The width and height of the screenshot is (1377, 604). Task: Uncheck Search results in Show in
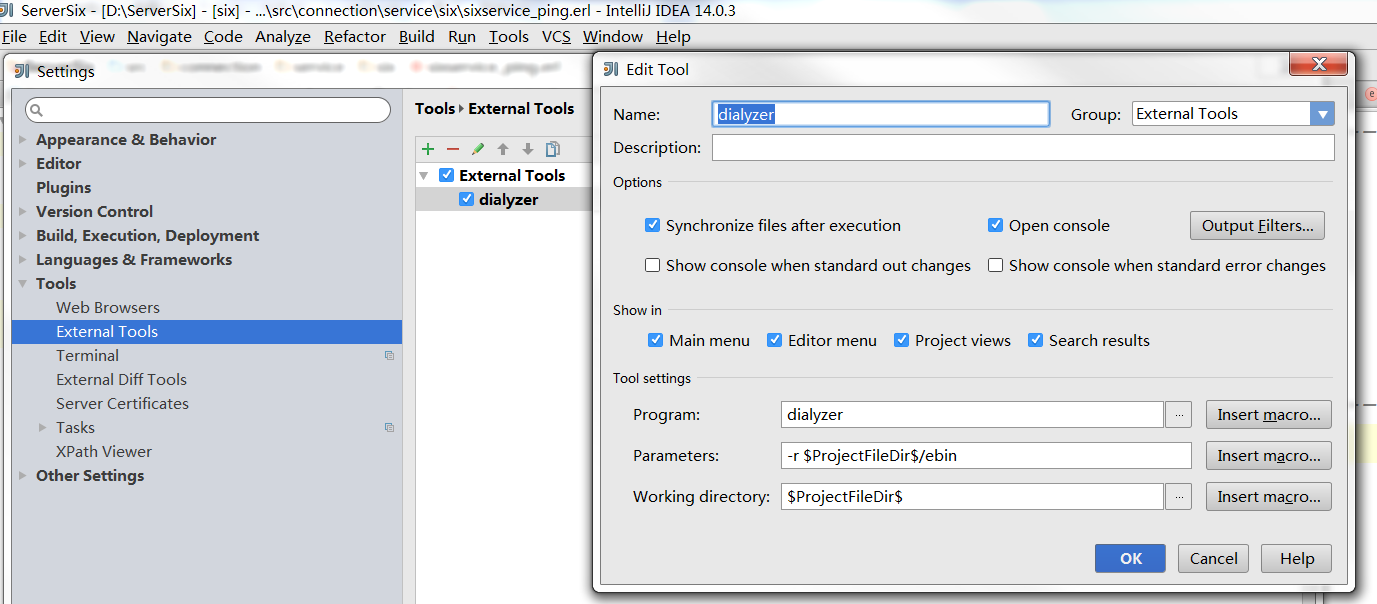coord(1035,341)
